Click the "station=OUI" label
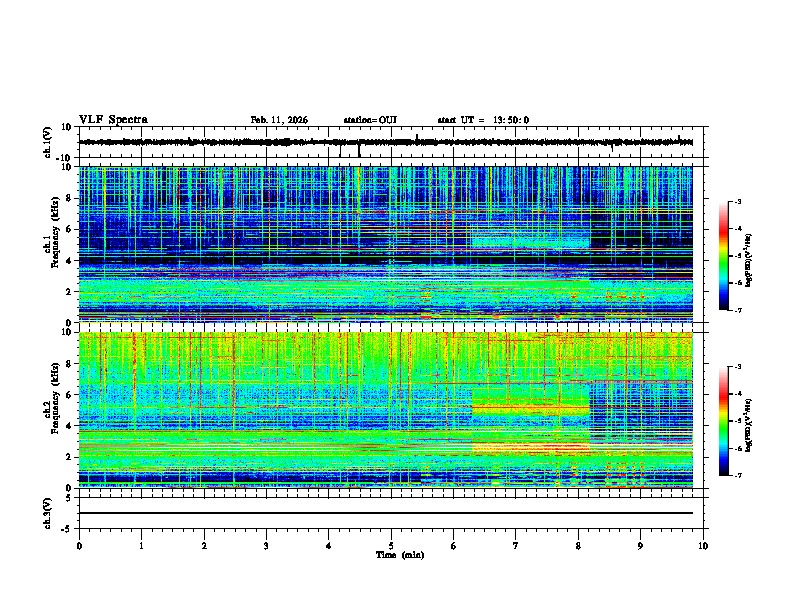The width and height of the screenshot is (792, 612). click(x=370, y=120)
